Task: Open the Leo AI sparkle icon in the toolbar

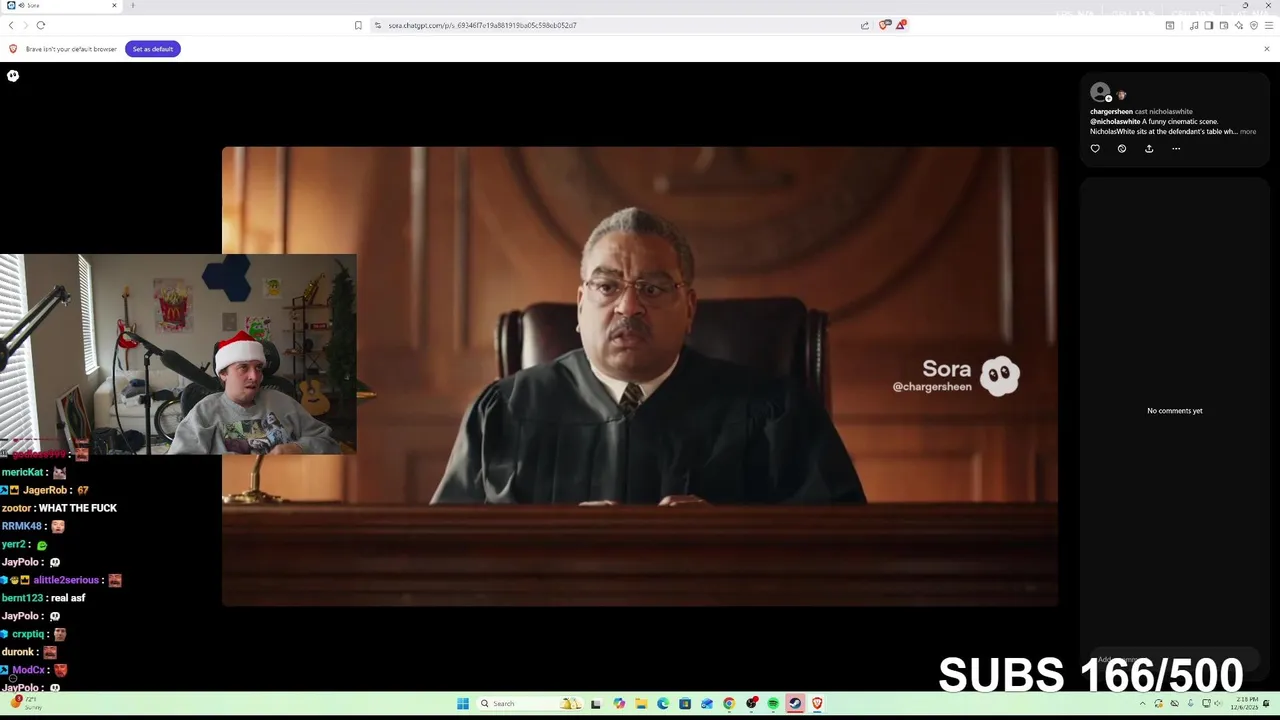Action: coord(1239,25)
